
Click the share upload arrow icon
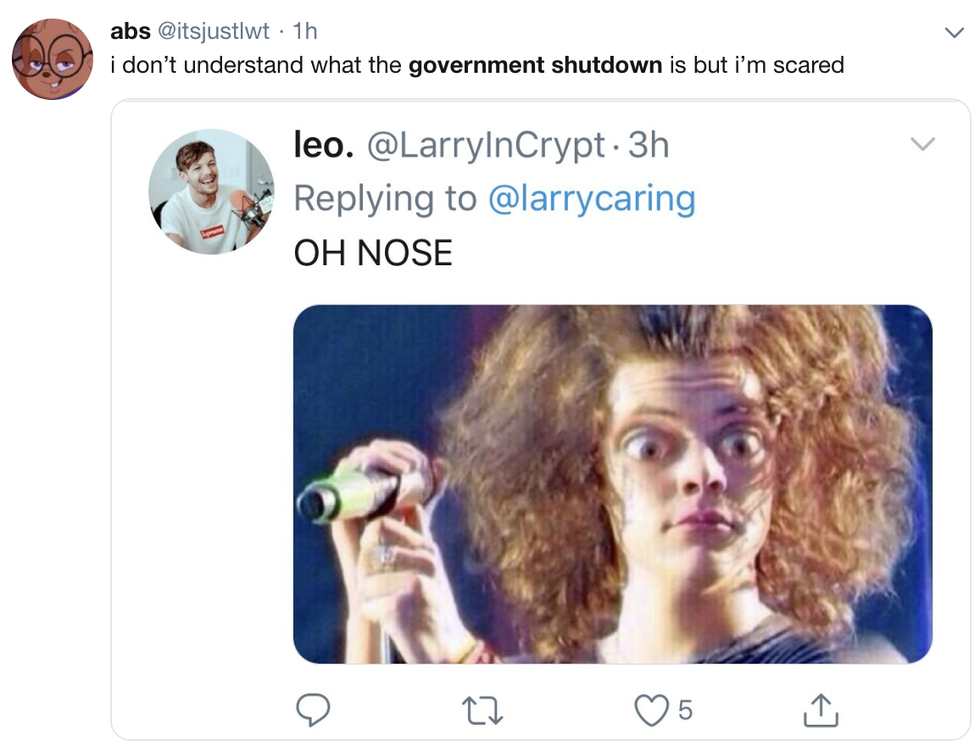pyautogui.click(x=821, y=710)
